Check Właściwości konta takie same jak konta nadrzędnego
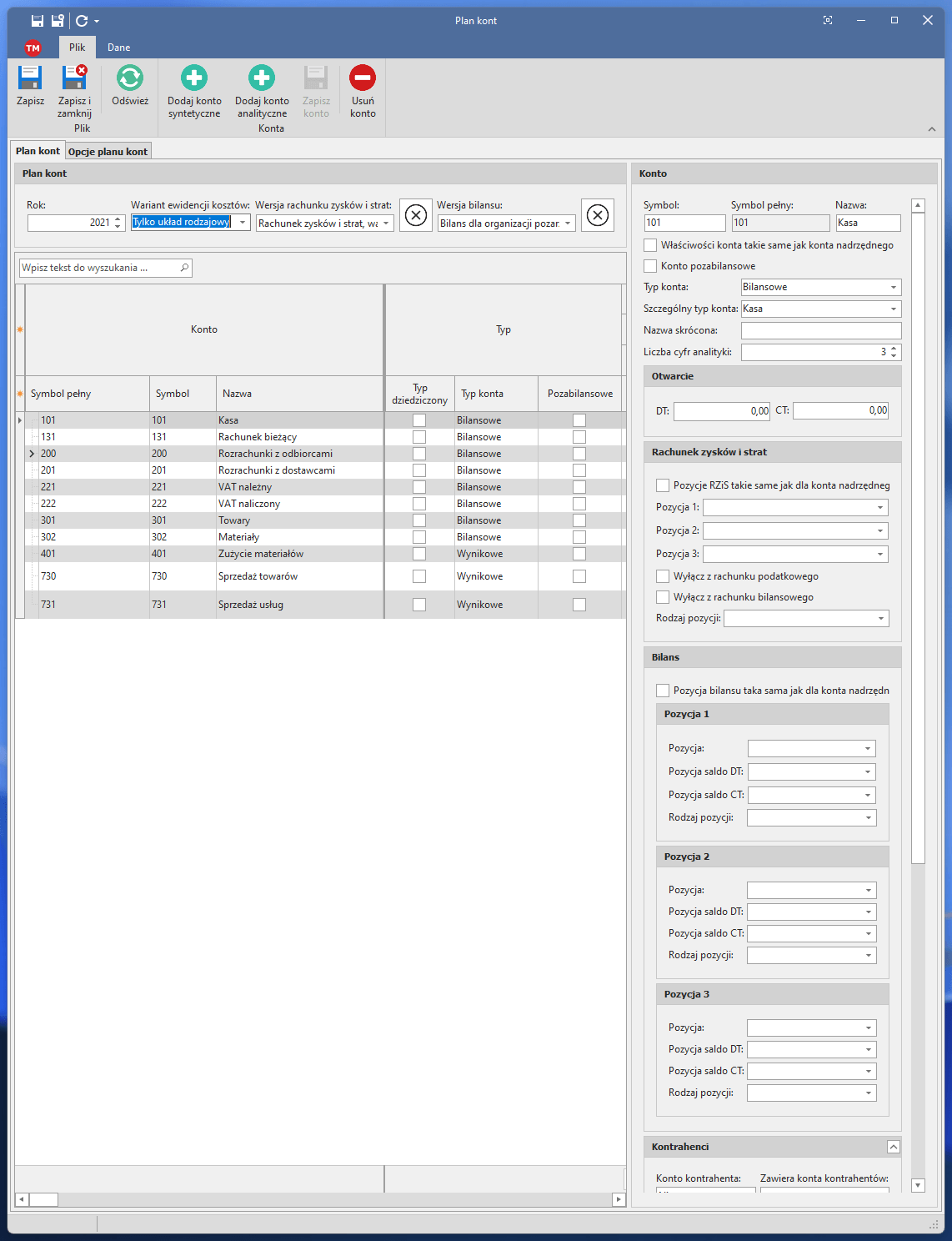Image resolution: width=952 pixels, height=1241 pixels. [650, 245]
